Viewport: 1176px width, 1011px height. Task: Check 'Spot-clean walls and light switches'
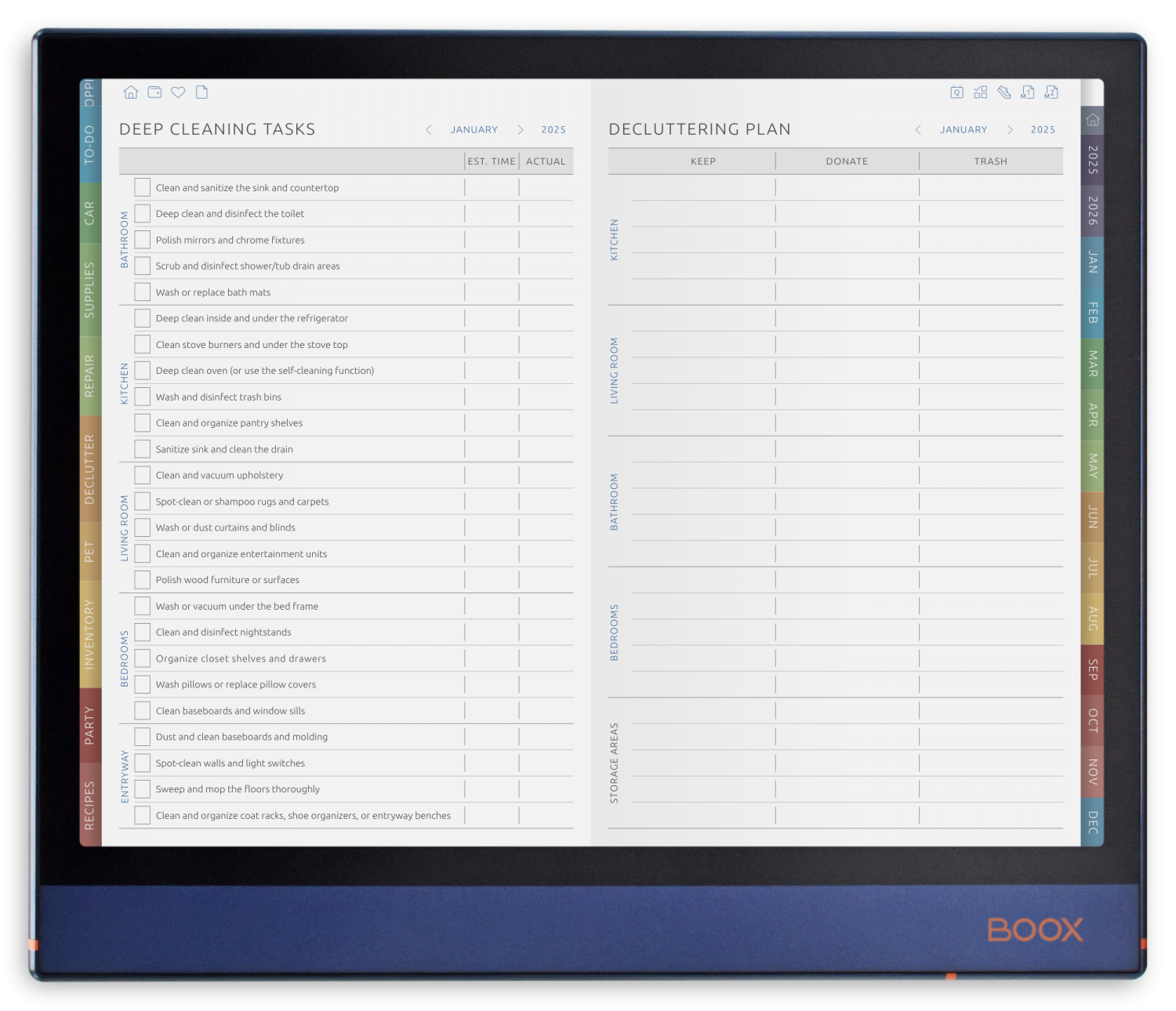[x=142, y=763]
